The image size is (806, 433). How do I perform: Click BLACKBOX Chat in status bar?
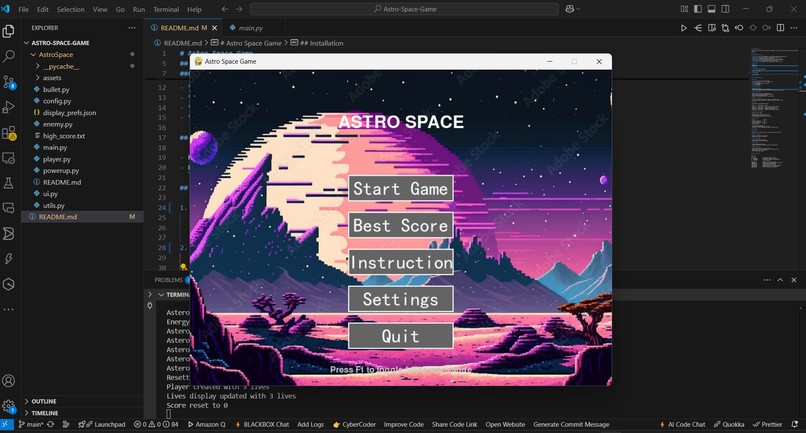(262, 425)
